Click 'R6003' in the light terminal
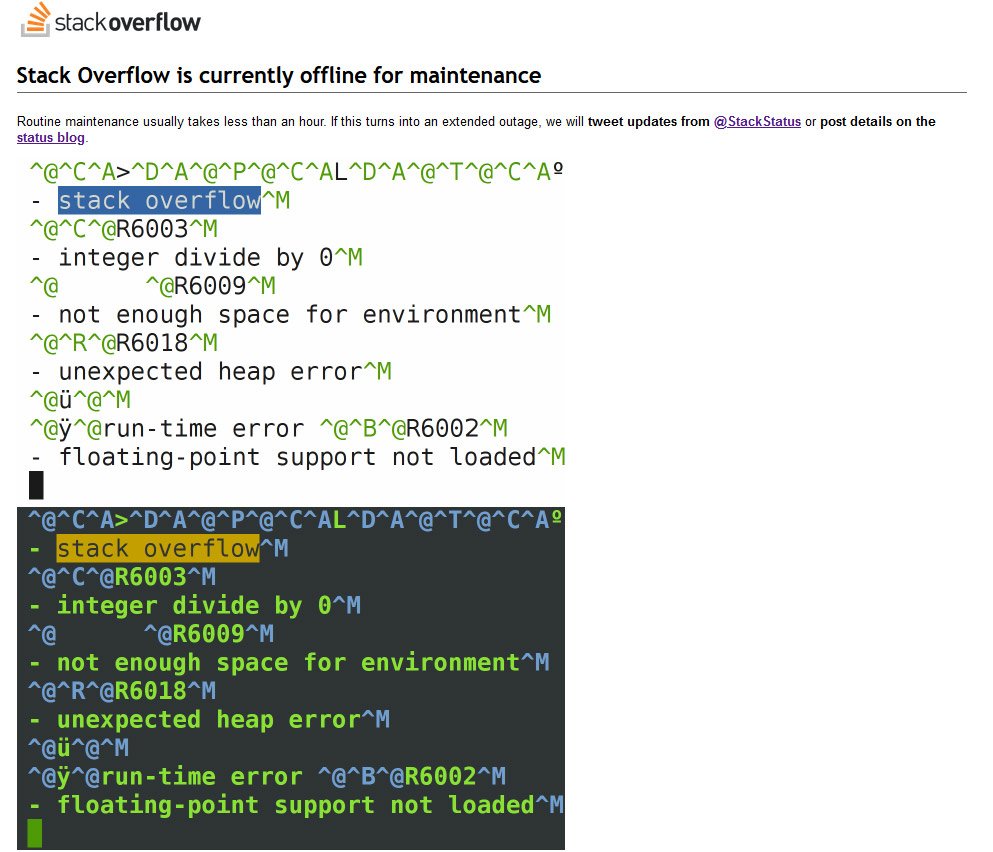The width and height of the screenshot is (993, 852). (153, 229)
